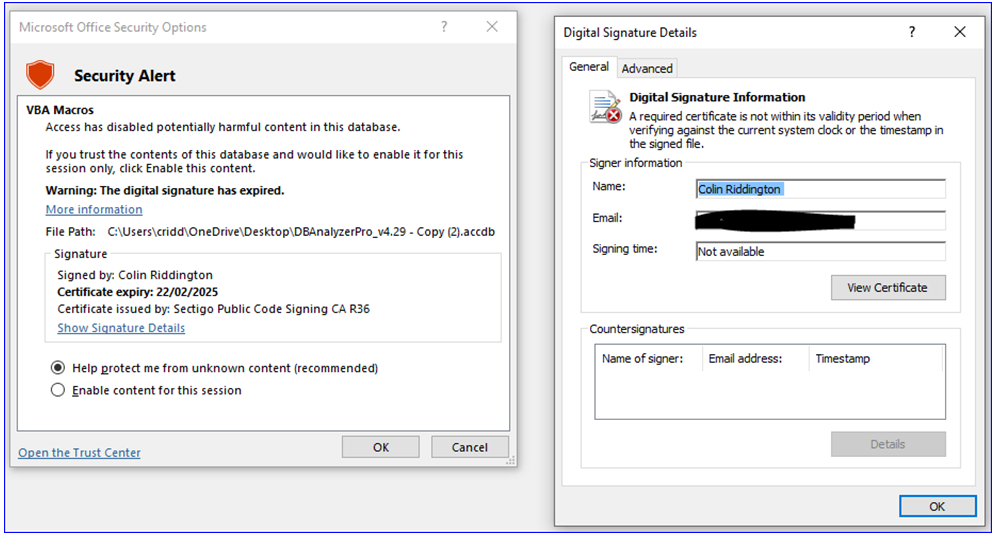
Task: Click 'Certificate issued by: Sectigo' text
Action: click(213, 309)
